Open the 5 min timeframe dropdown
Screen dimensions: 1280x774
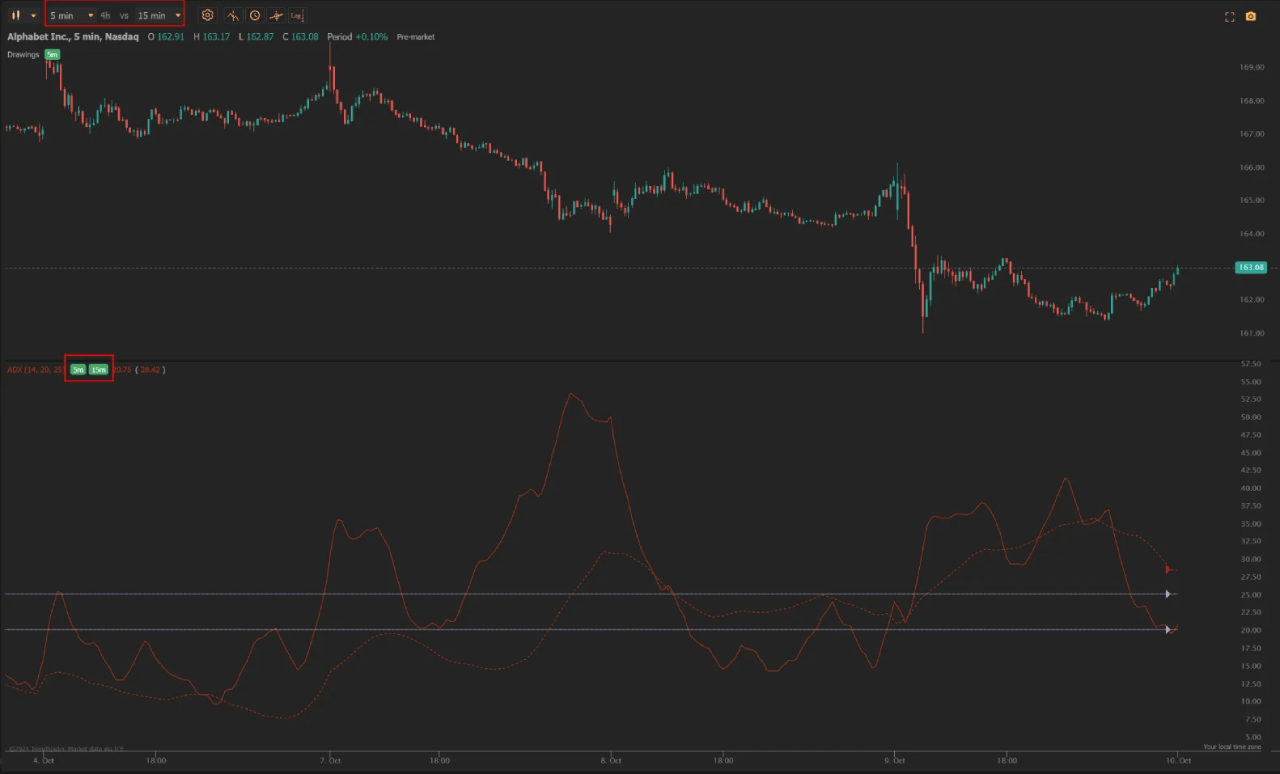click(71, 15)
